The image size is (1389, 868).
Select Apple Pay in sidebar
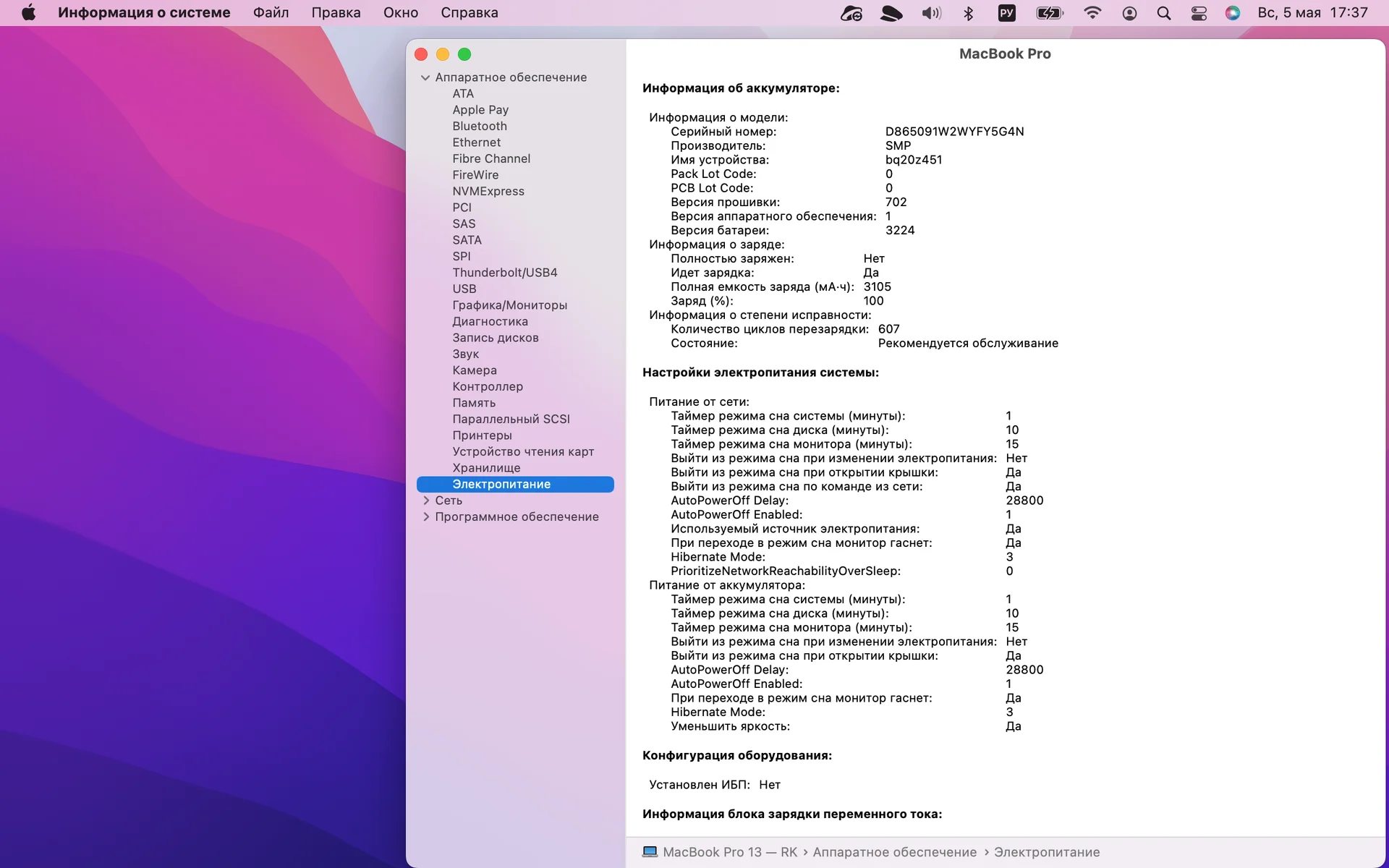coord(480,110)
